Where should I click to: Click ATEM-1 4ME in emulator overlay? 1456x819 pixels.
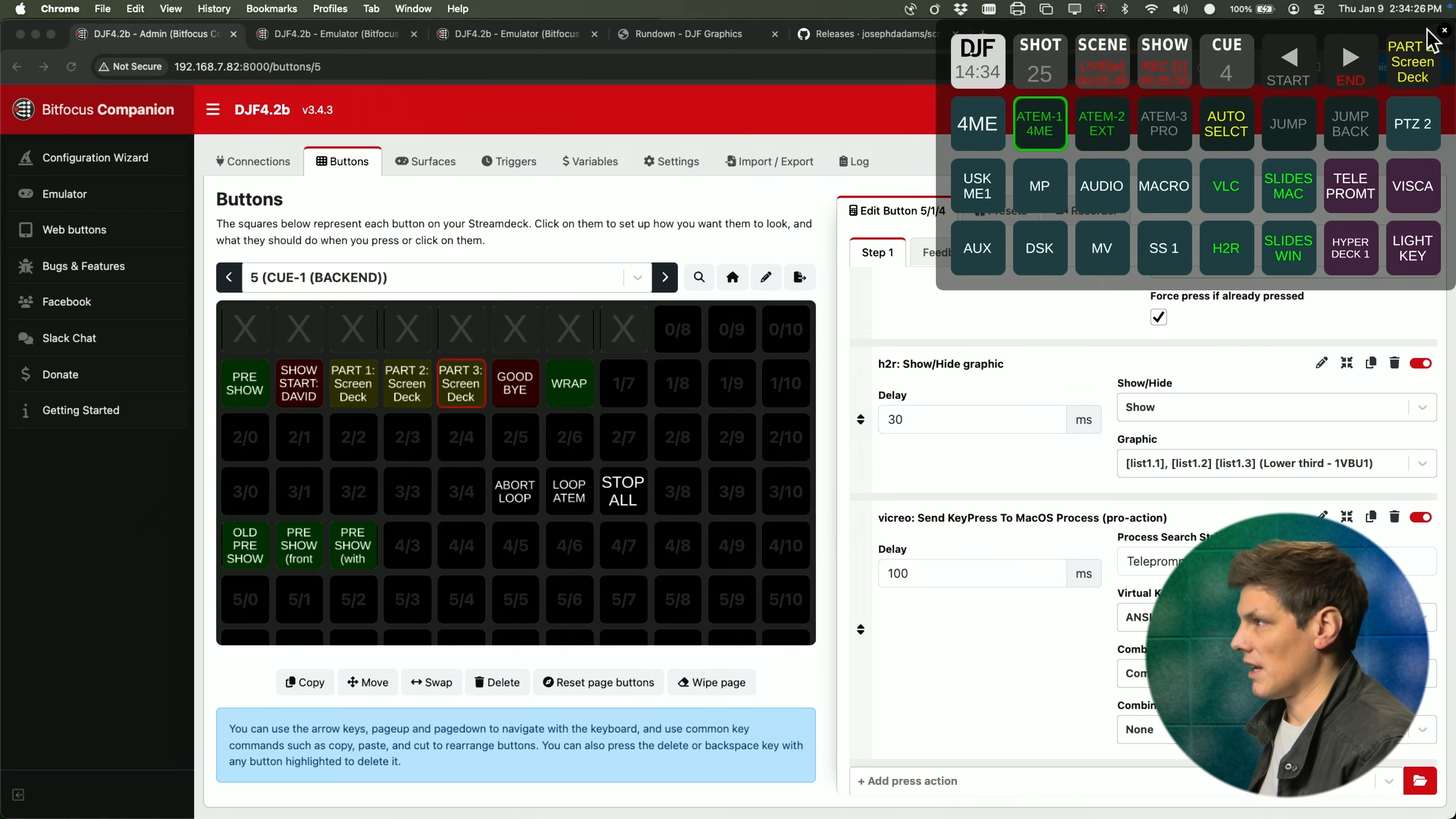(1039, 124)
